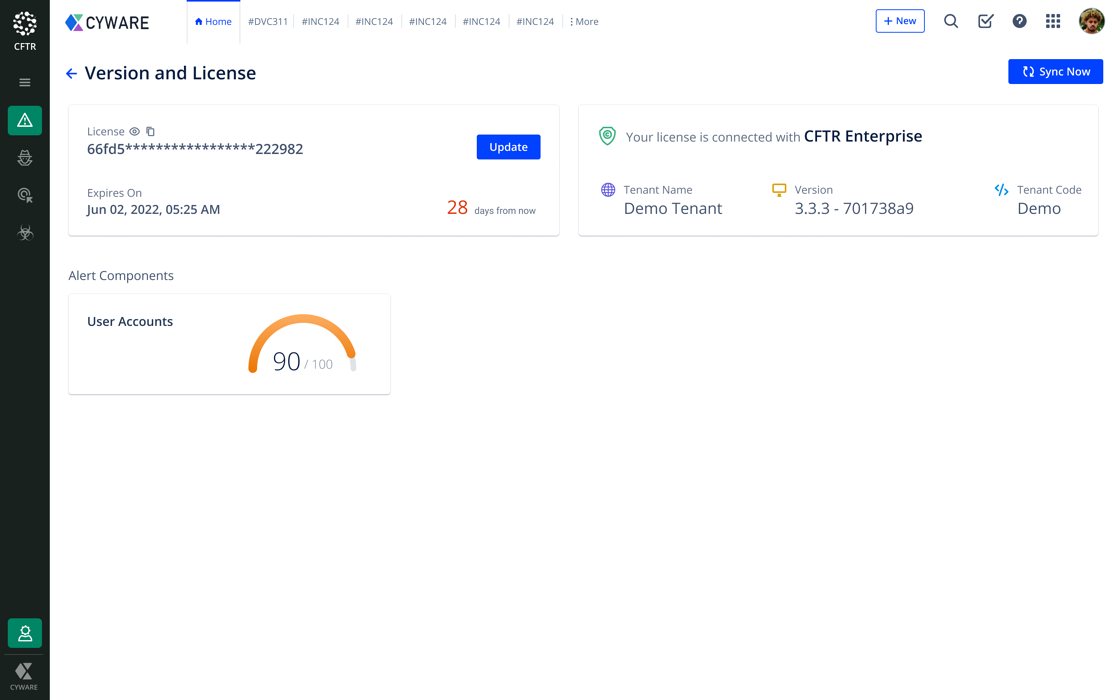The image size is (1120, 700).
Task: Open the bug icon in sidebar
Action: [x=25, y=158]
